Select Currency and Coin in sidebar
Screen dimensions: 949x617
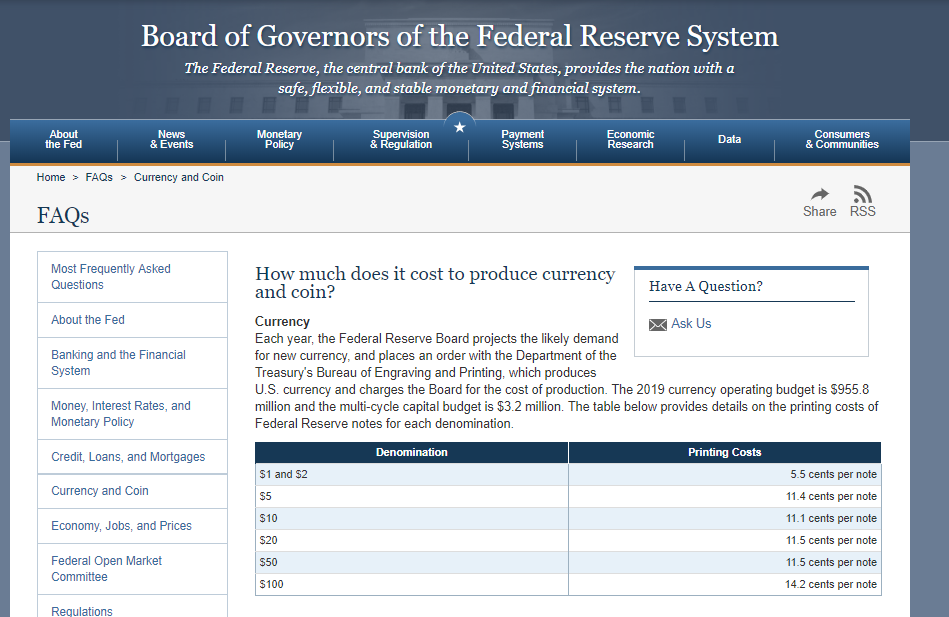click(132, 491)
